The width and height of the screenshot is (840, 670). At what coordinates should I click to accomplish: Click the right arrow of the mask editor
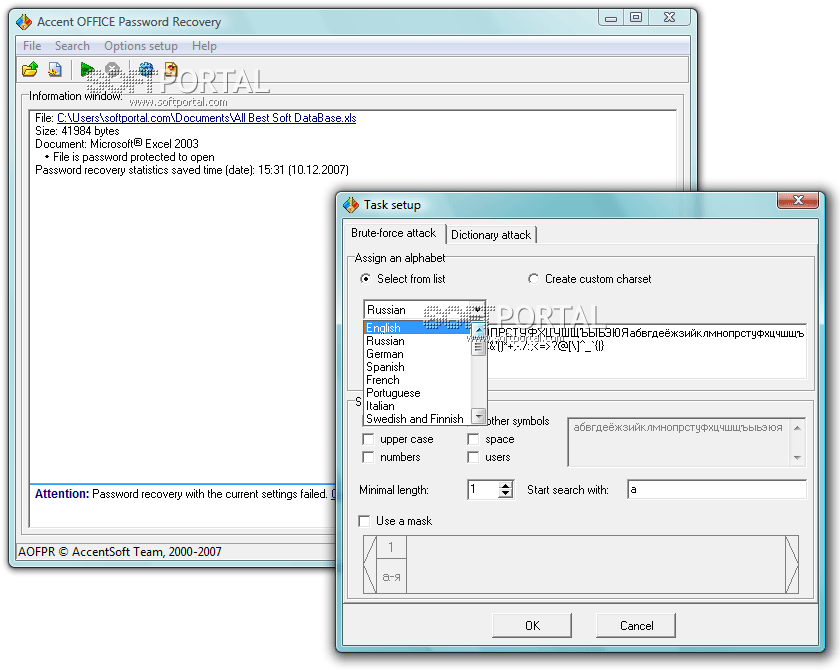point(791,564)
